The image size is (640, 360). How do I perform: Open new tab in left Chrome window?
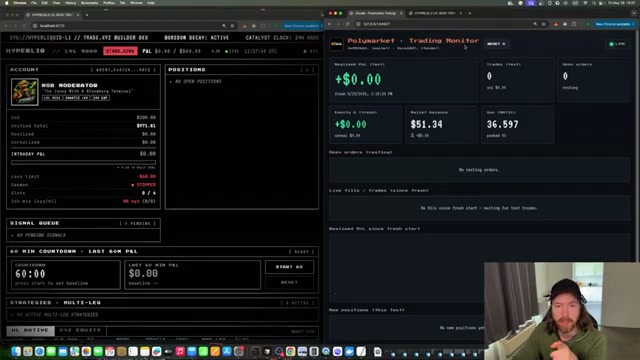click(x=87, y=15)
